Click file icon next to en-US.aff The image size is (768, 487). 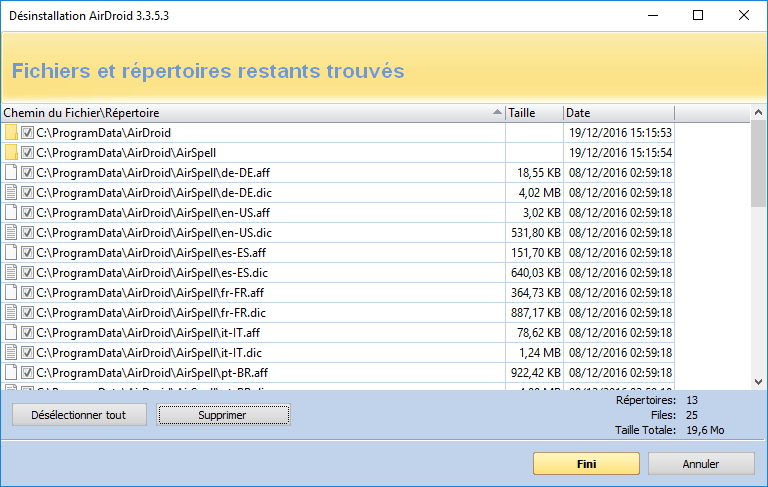pyautogui.click(x=11, y=213)
